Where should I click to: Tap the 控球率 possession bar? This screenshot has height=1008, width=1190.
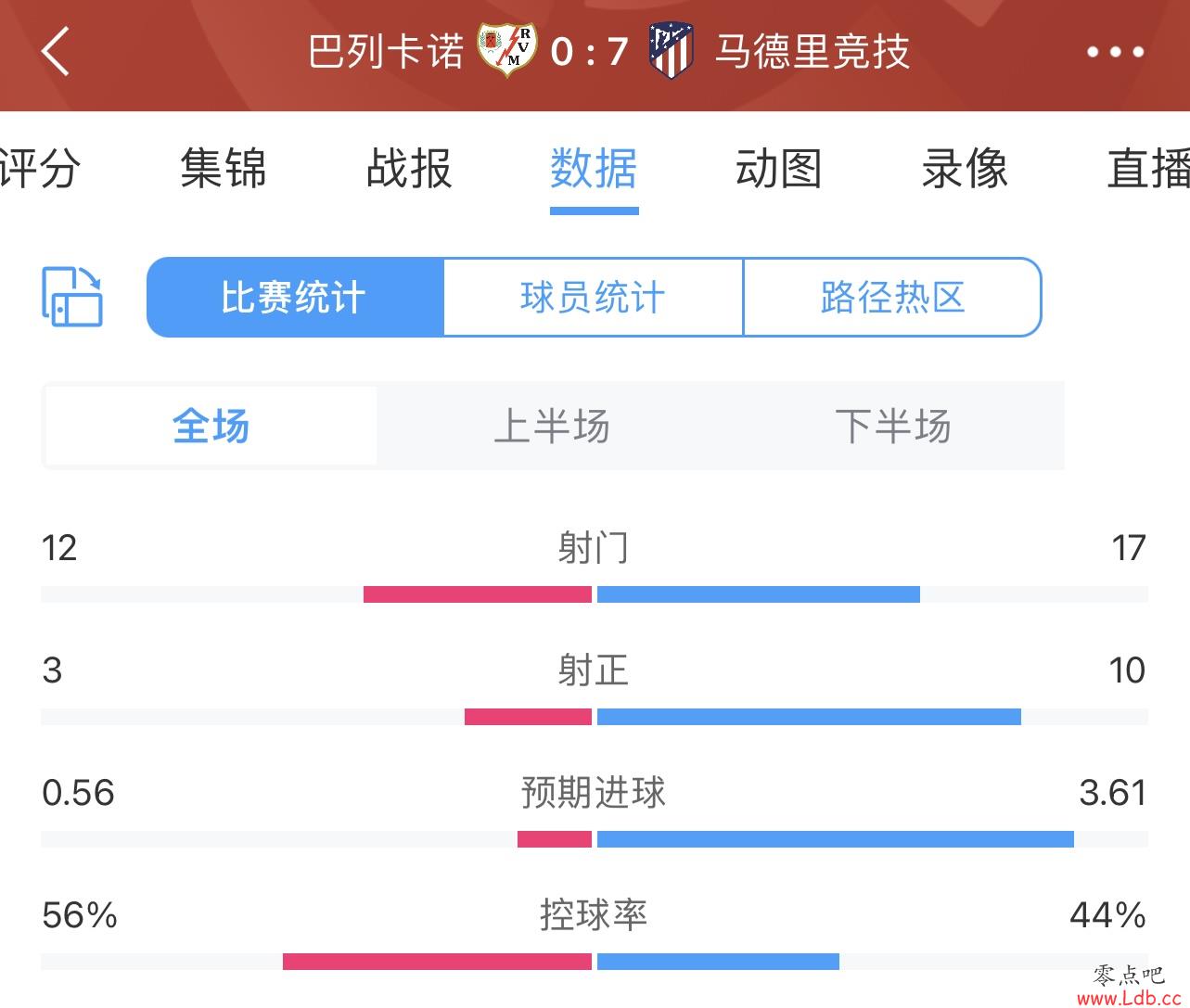point(595,962)
